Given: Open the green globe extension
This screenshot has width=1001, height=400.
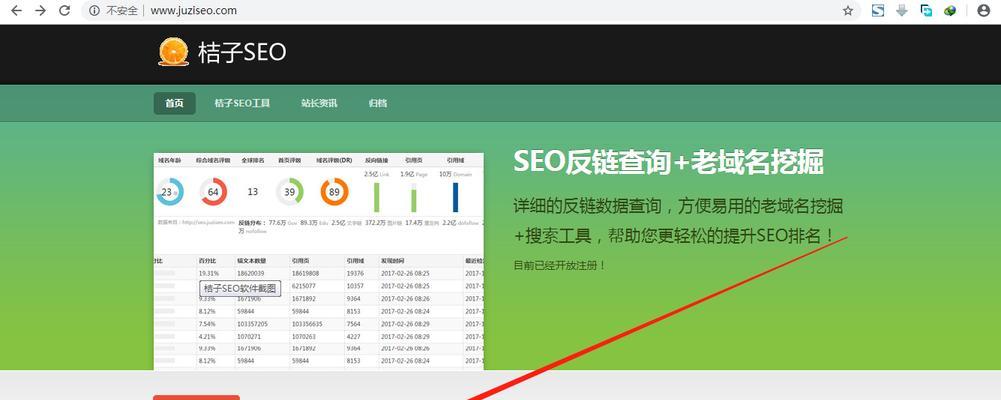Looking at the screenshot, I should (950, 10).
